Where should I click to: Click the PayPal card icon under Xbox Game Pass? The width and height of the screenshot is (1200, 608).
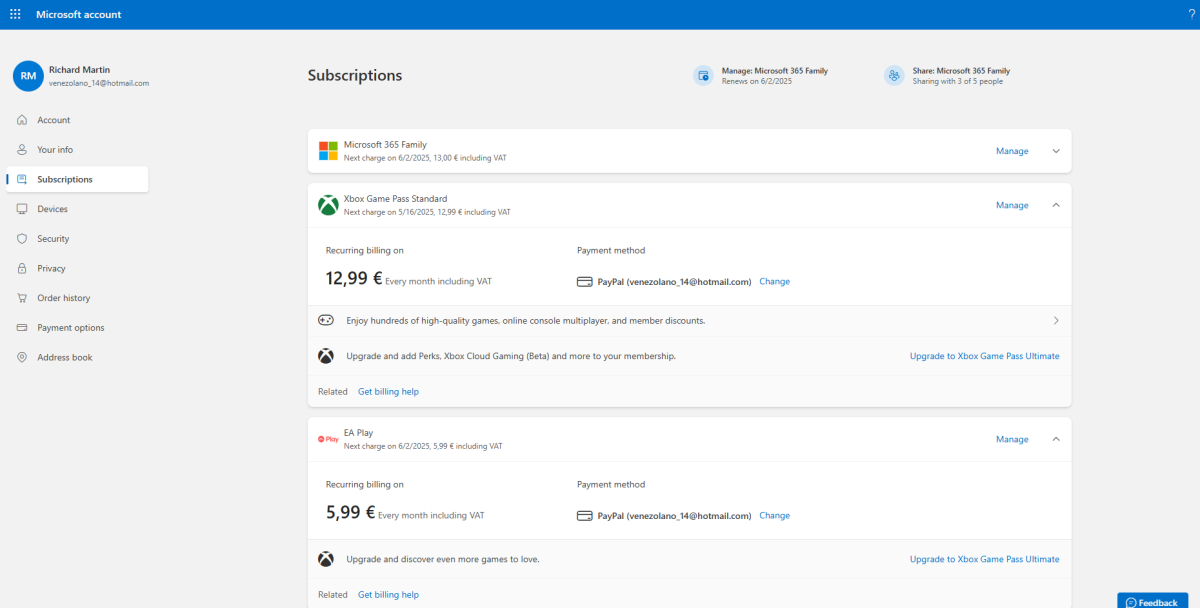tap(585, 282)
